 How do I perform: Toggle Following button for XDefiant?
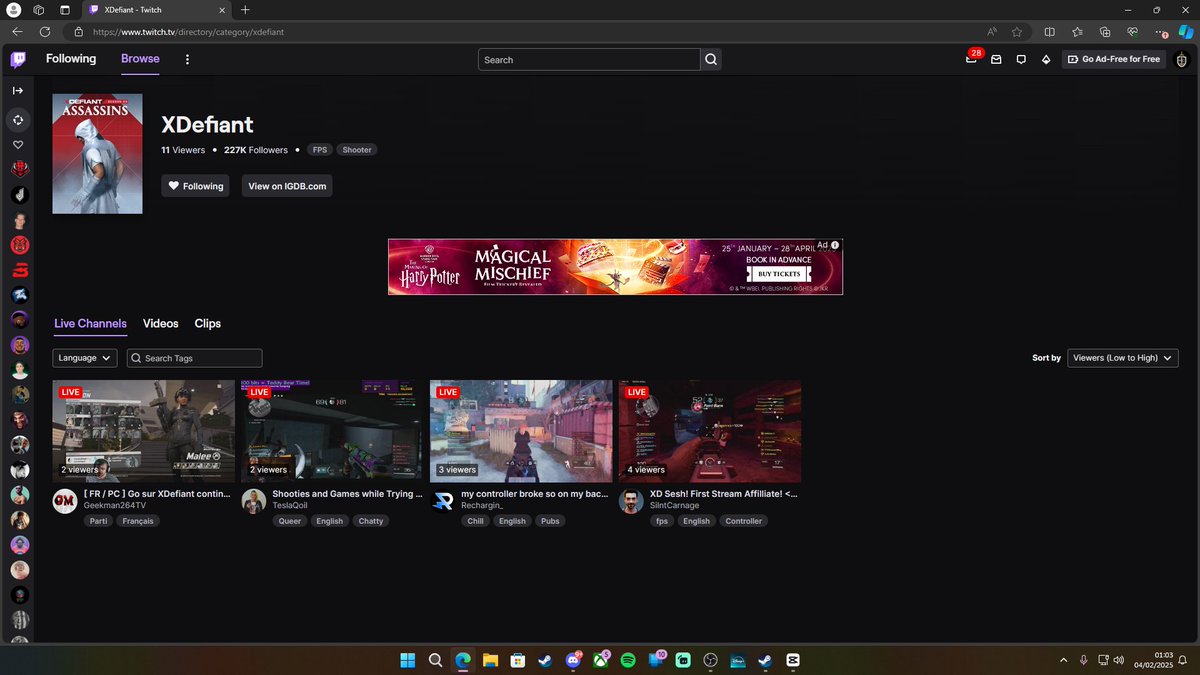(x=195, y=186)
